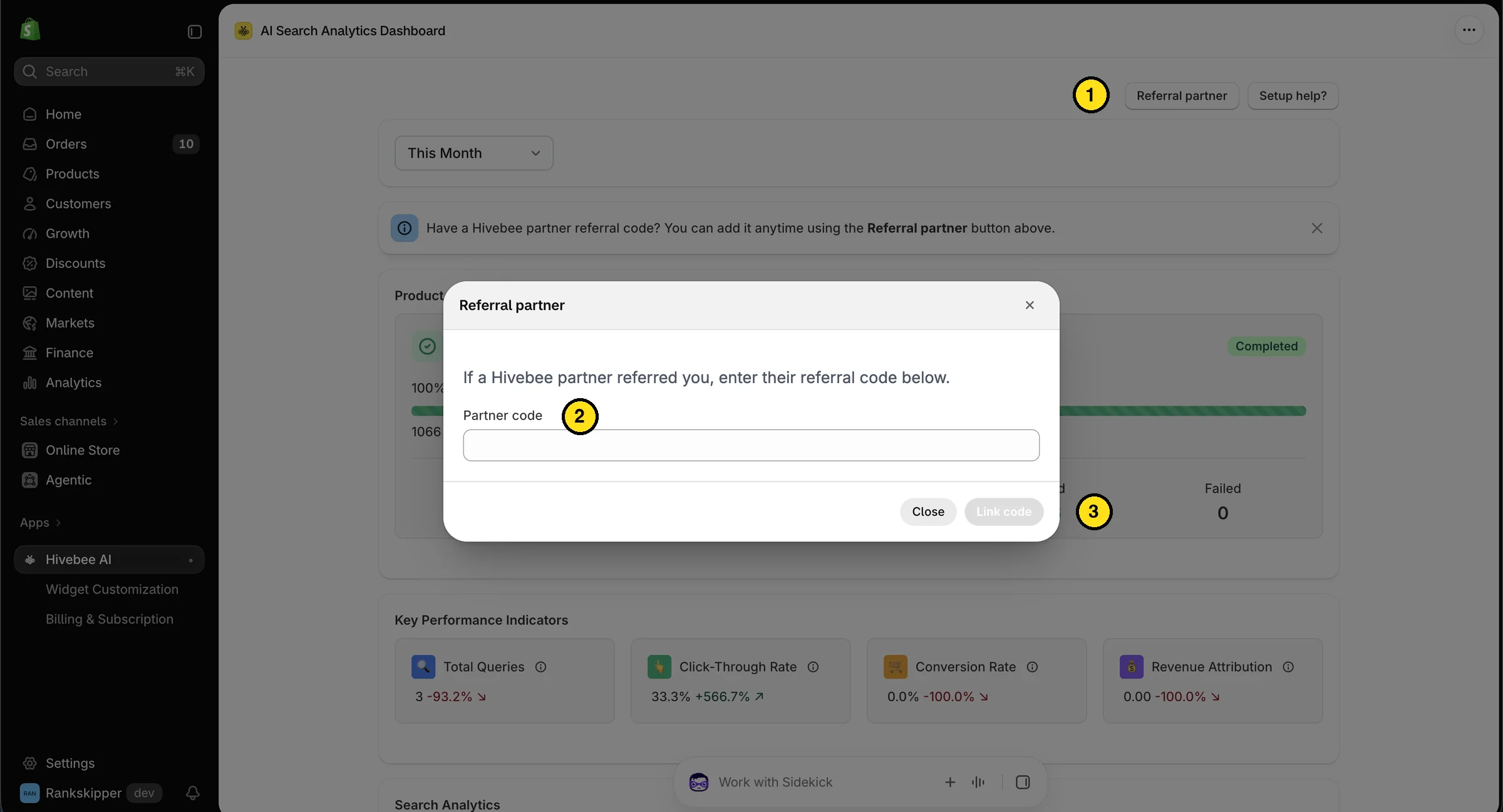Image resolution: width=1503 pixels, height=812 pixels.
Task: Start Sidekick voice input icon
Action: pyautogui.click(x=978, y=782)
